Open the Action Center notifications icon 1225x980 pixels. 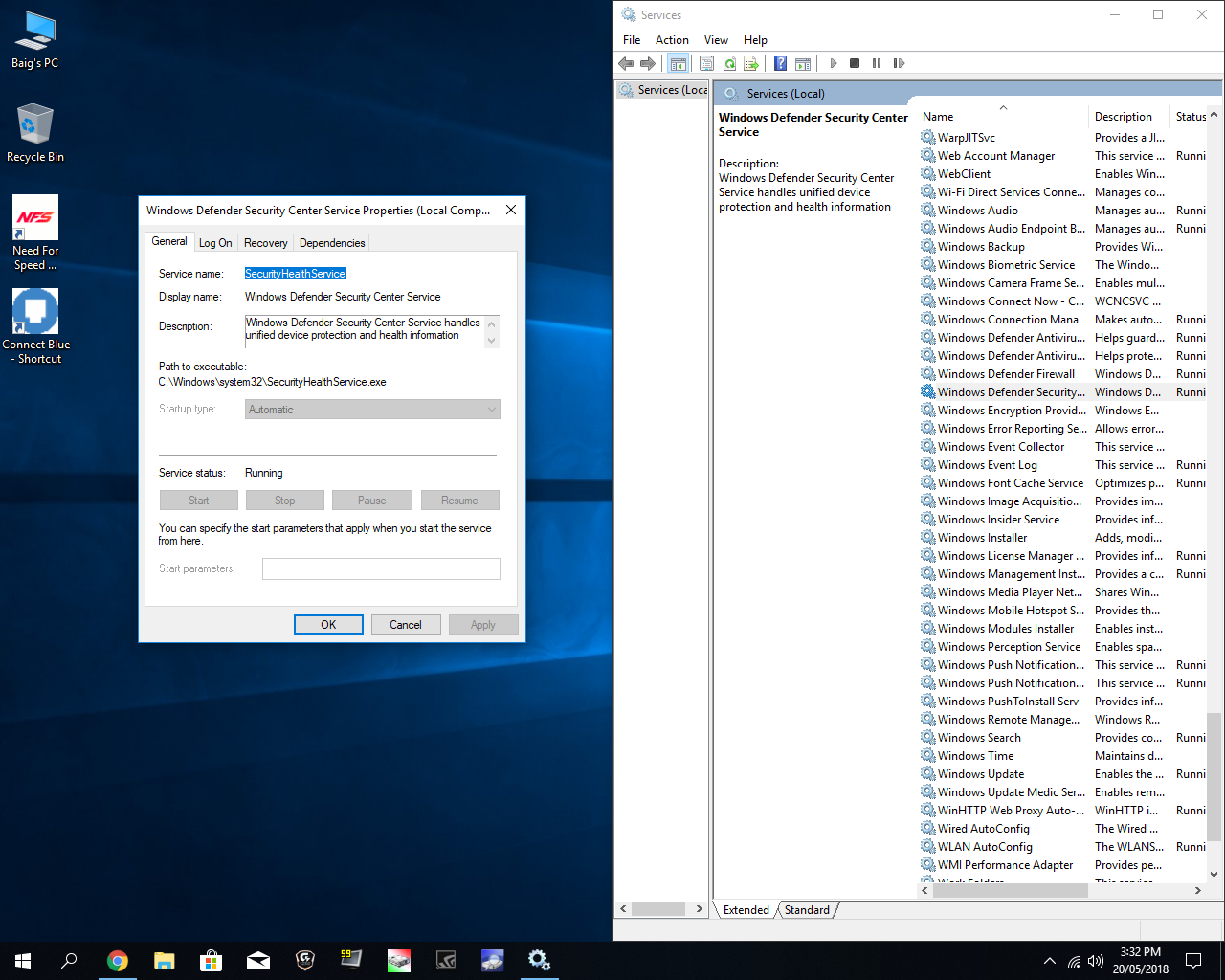tap(1193, 961)
